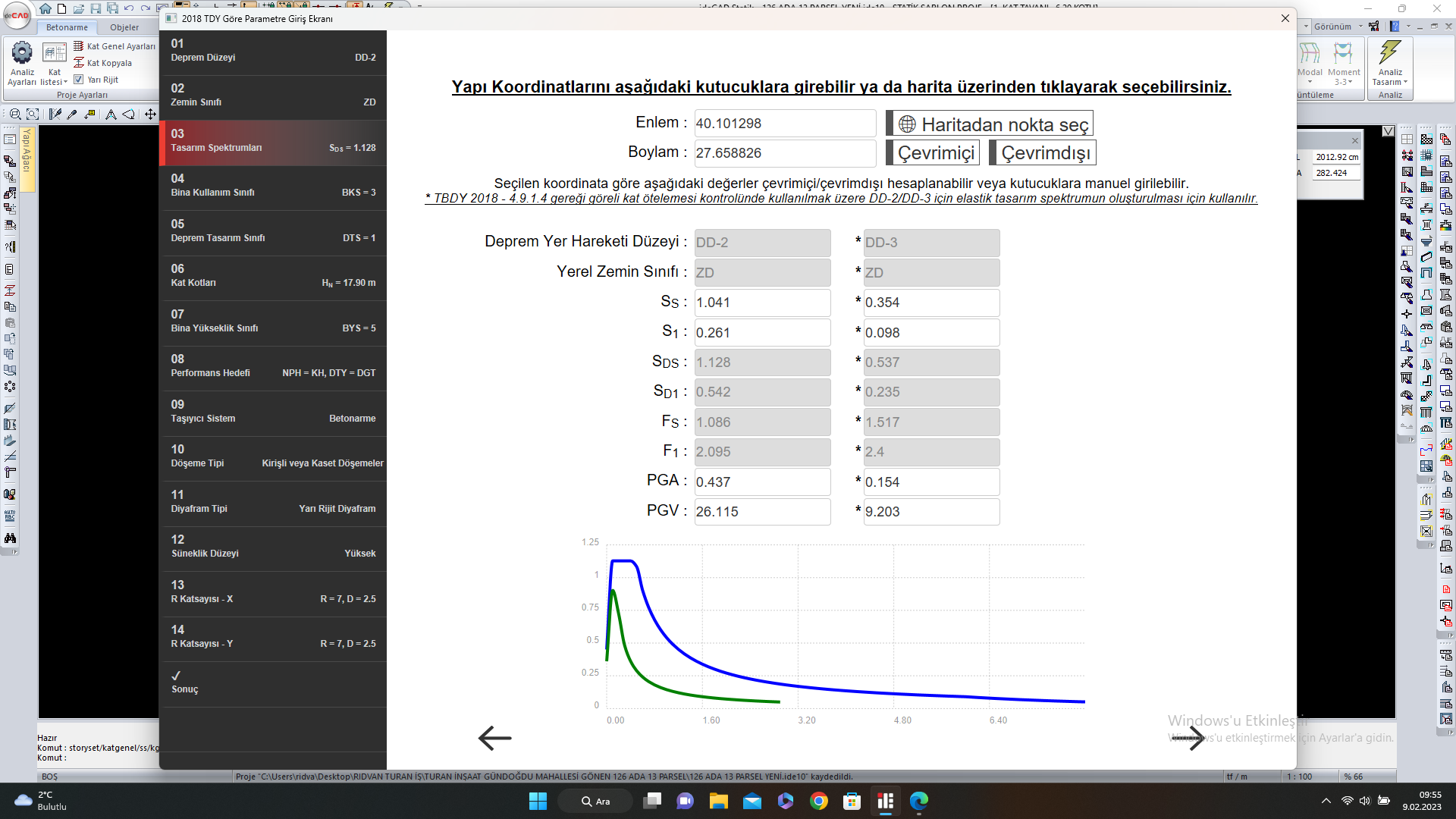Click Haritadan nokta seç button
This screenshot has height=819, width=1456.
coord(991,124)
